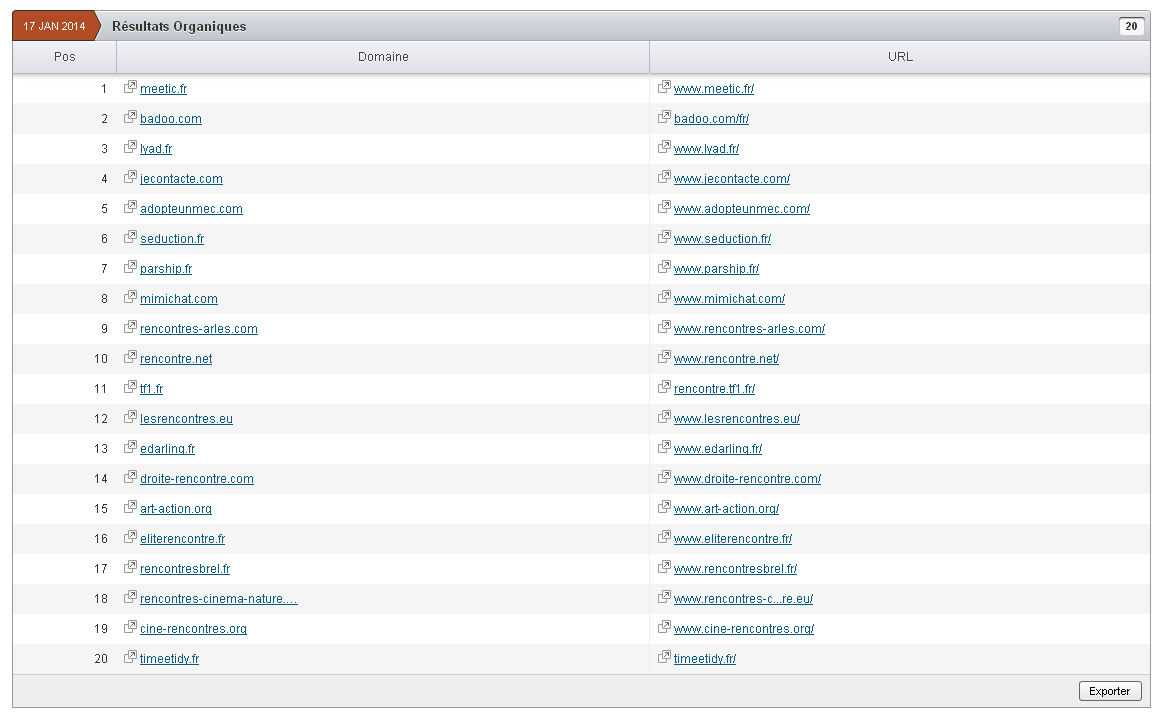Open the parship.fr domain link

click(166, 269)
